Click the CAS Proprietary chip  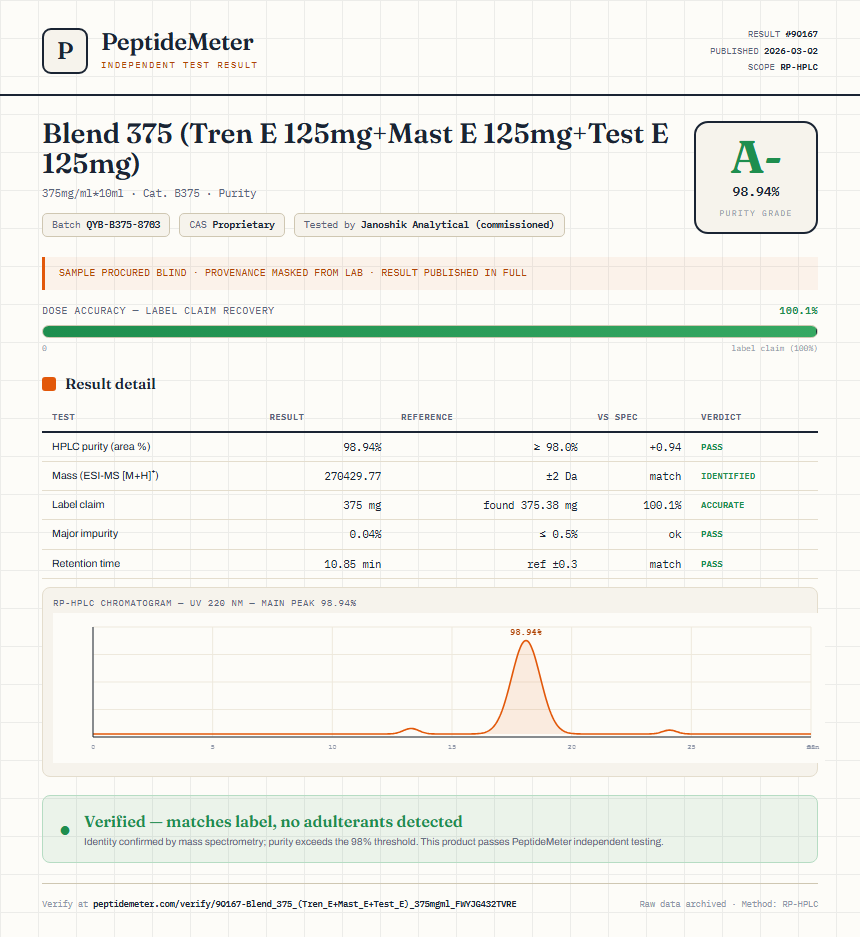coord(232,225)
